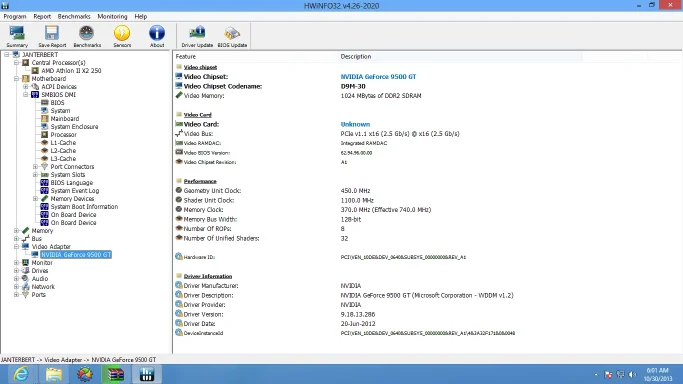Click the taskbar clock showing 6:01 AM

coord(657,374)
